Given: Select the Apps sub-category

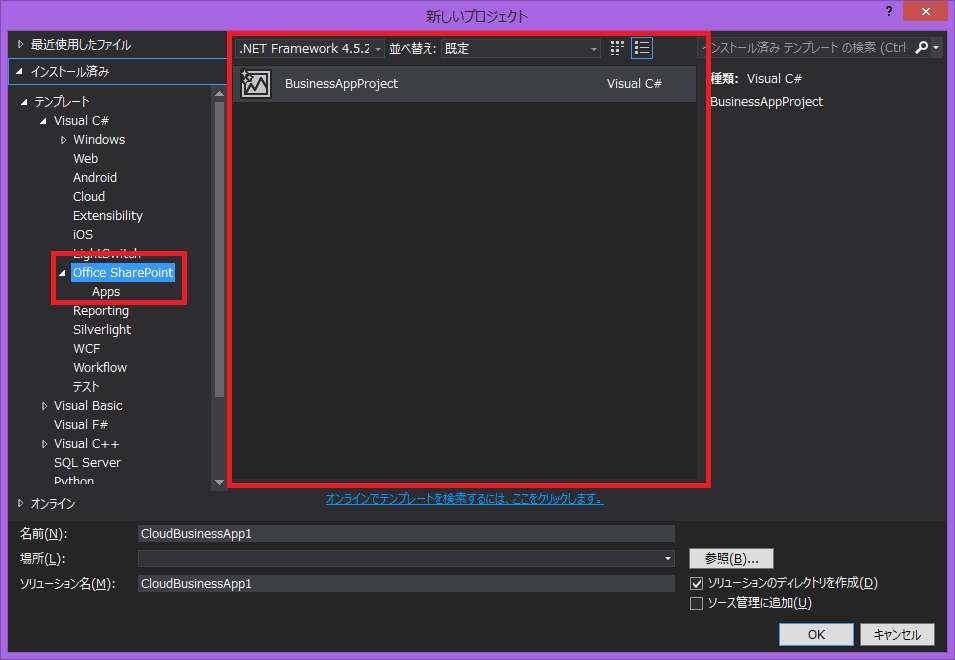Looking at the screenshot, I should [x=106, y=292].
